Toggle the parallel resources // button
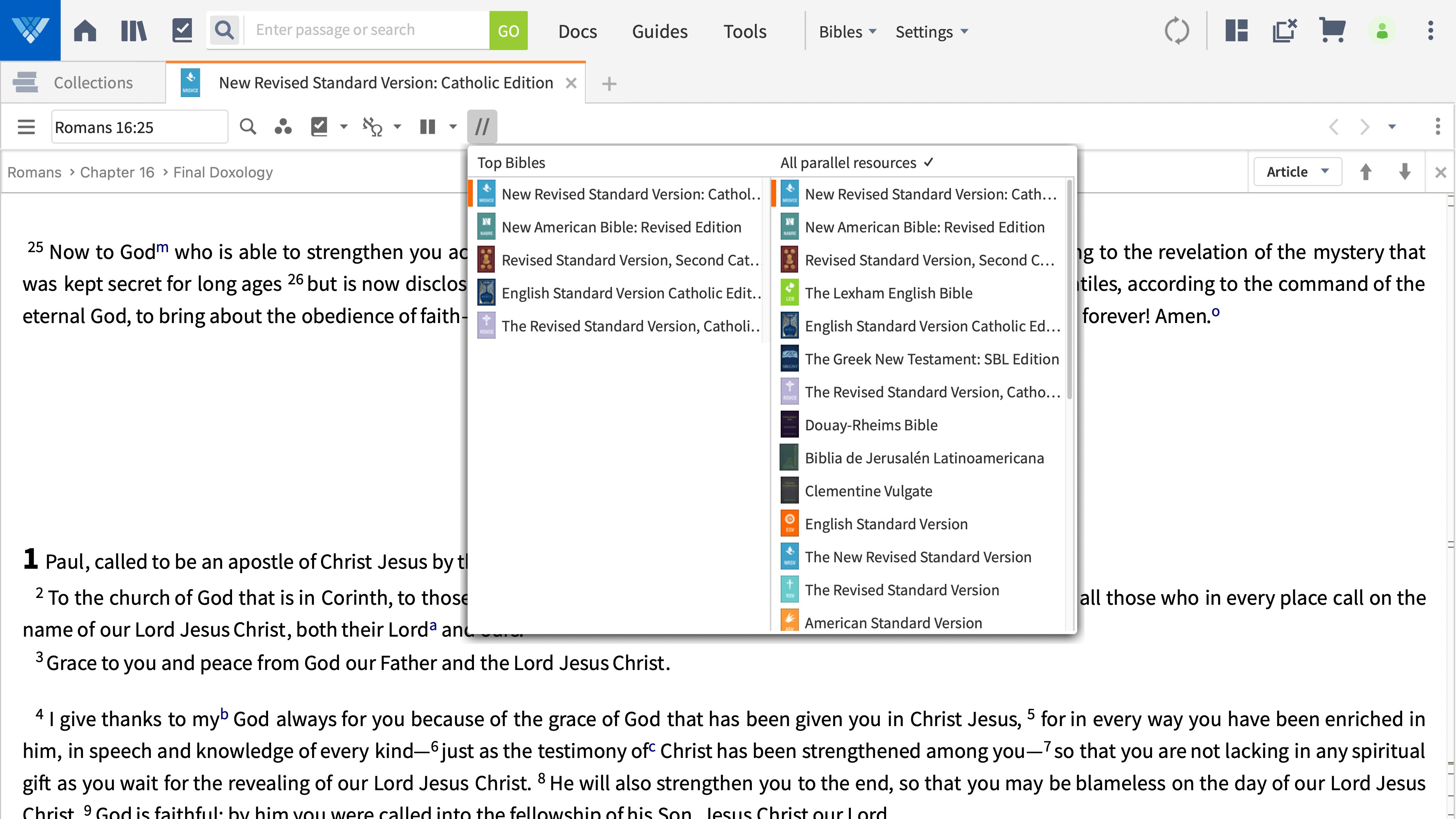This screenshot has height=819, width=1456. click(x=482, y=127)
